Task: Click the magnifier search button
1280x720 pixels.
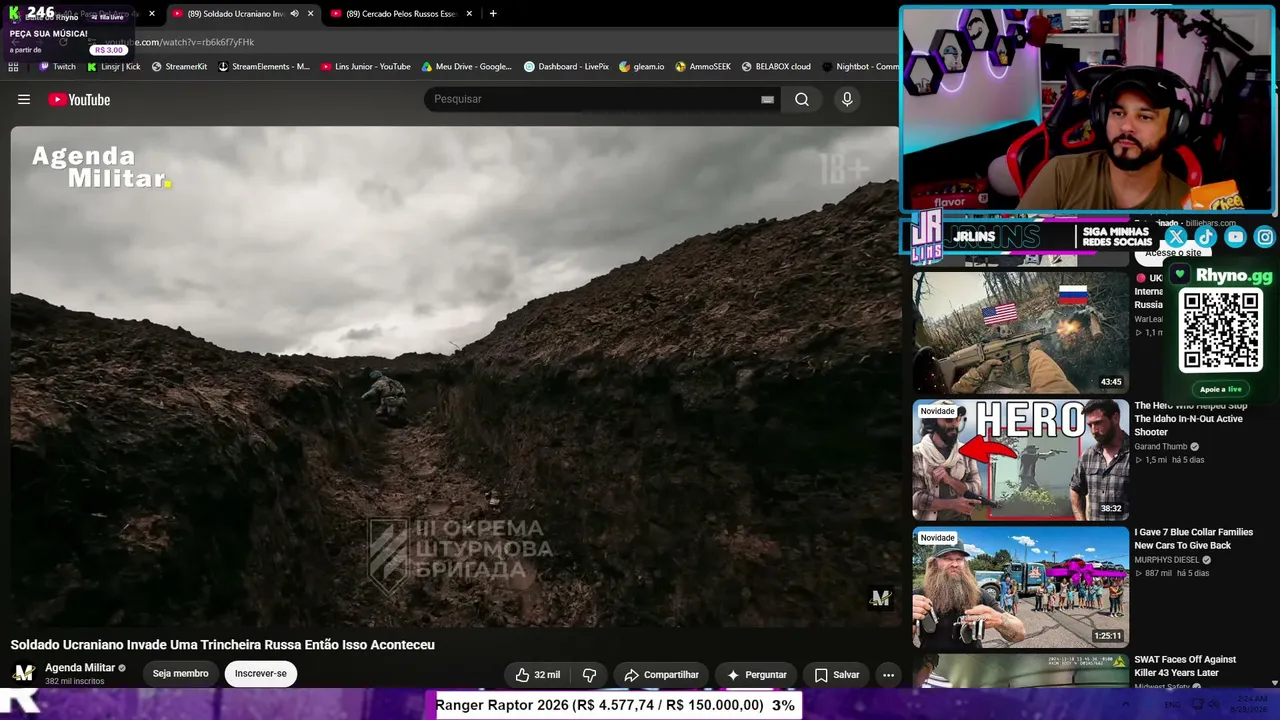Action: pos(802,99)
